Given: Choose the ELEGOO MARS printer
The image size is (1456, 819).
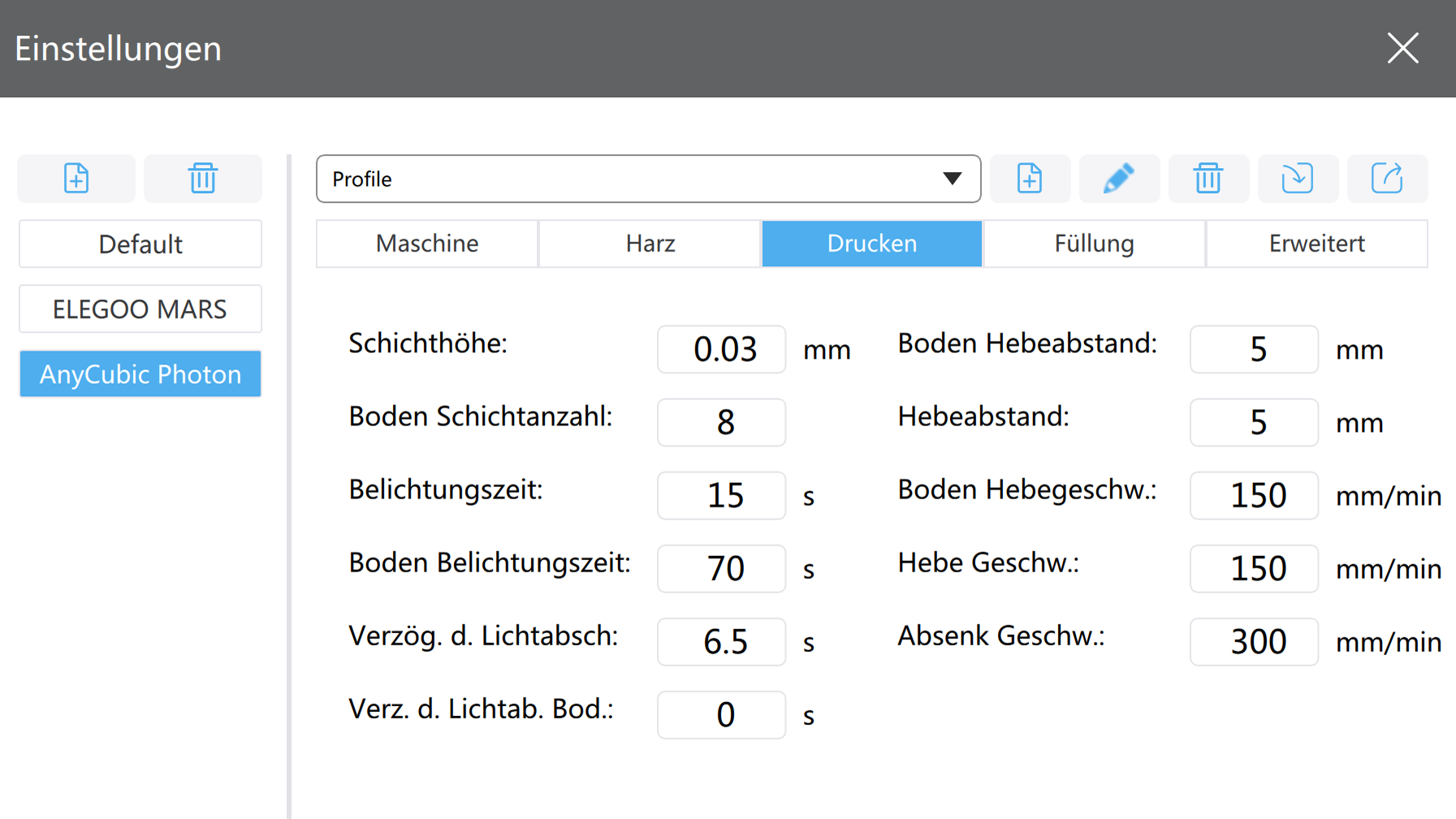Looking at the screenshot, I should tap(140, 309).
